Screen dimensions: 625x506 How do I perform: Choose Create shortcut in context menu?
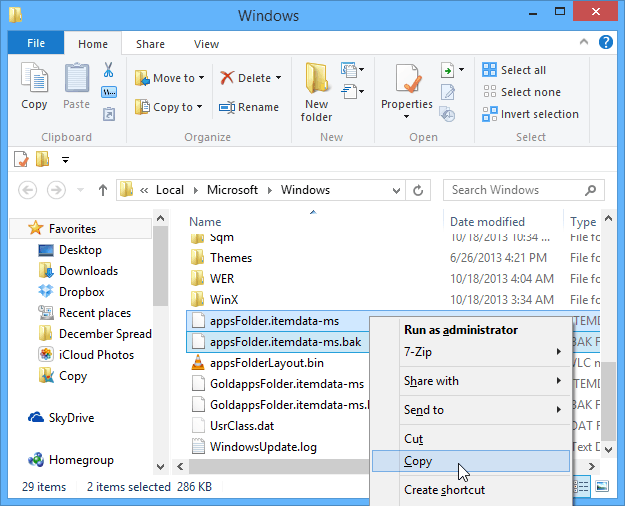click(x=471, y=490)
